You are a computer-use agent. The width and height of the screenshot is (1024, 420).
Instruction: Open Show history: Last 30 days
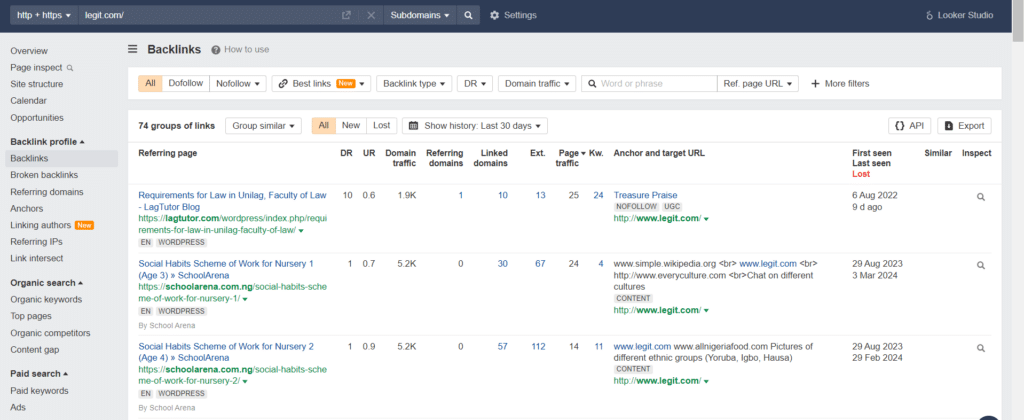pyautogui.click(x=475, y=126)
